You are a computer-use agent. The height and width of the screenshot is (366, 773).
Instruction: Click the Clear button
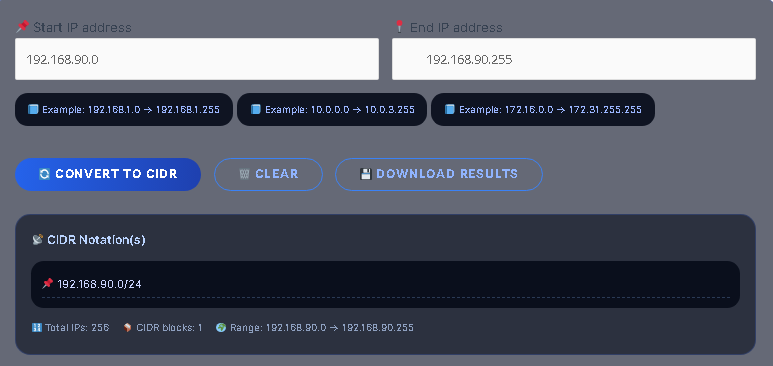tap(268, 174)
